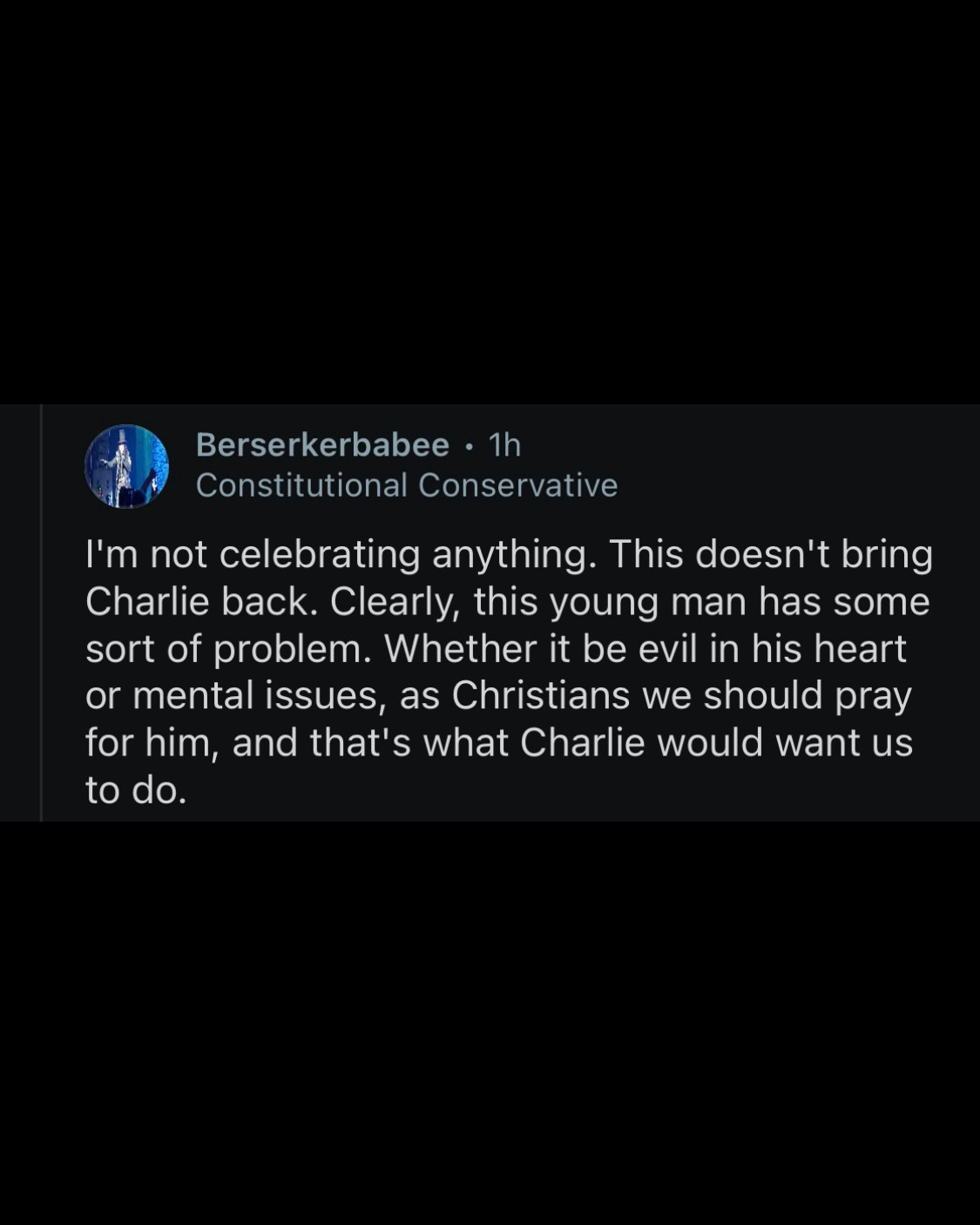Tap the dot separator beside the username
The image size is (980, 1225).
[x=470, y=446]
